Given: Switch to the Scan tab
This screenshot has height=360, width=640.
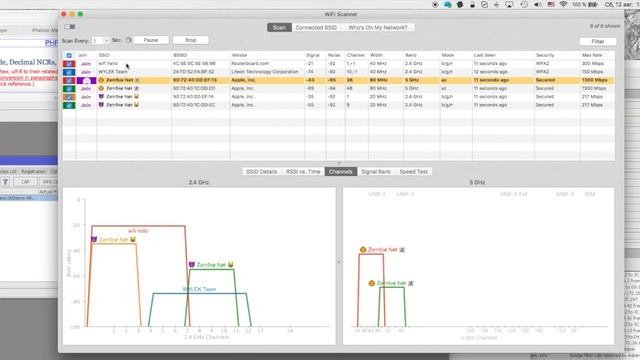Looking at the screenshot, I should click(279, 27).
